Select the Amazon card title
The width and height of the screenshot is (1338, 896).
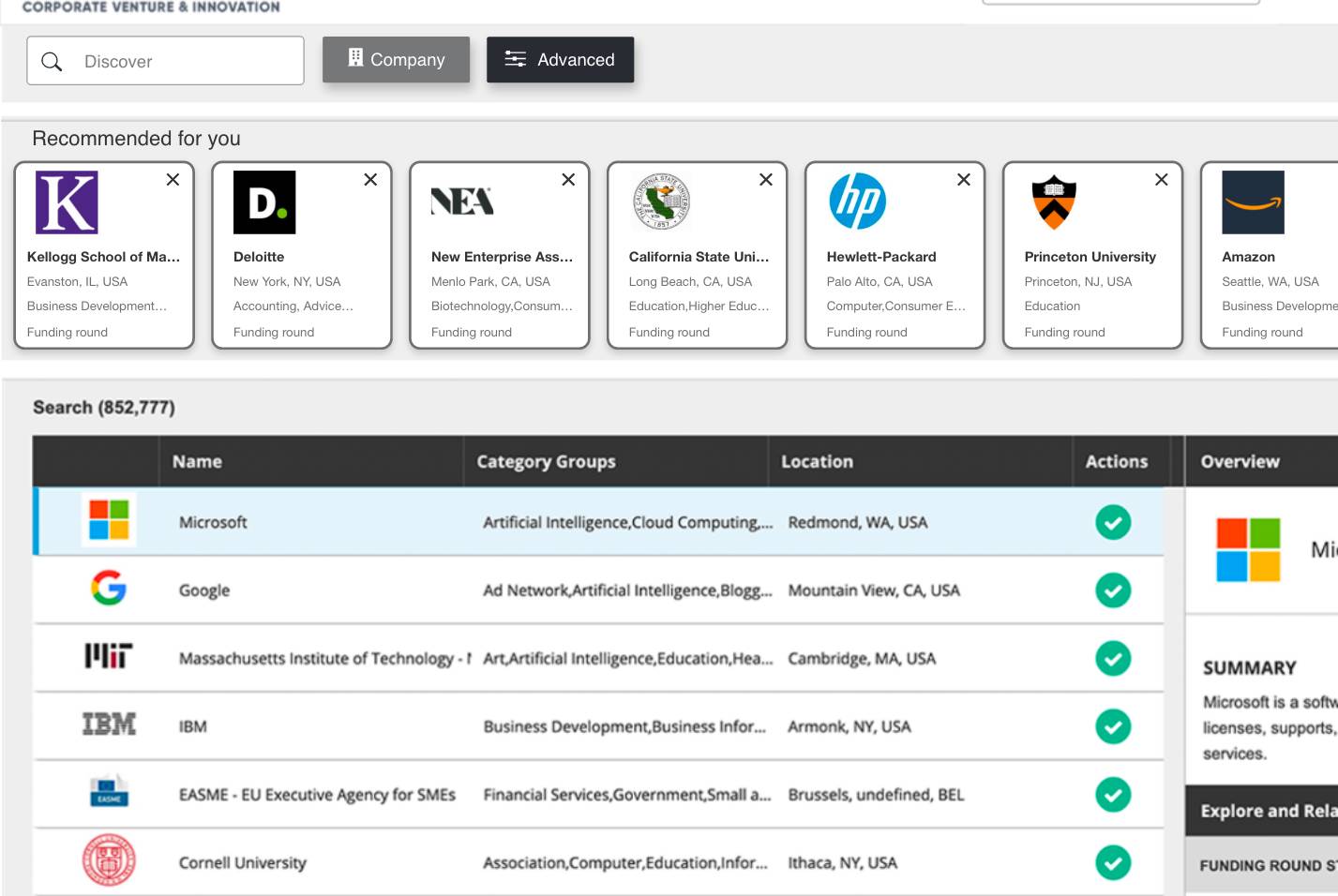(1249, 257)
